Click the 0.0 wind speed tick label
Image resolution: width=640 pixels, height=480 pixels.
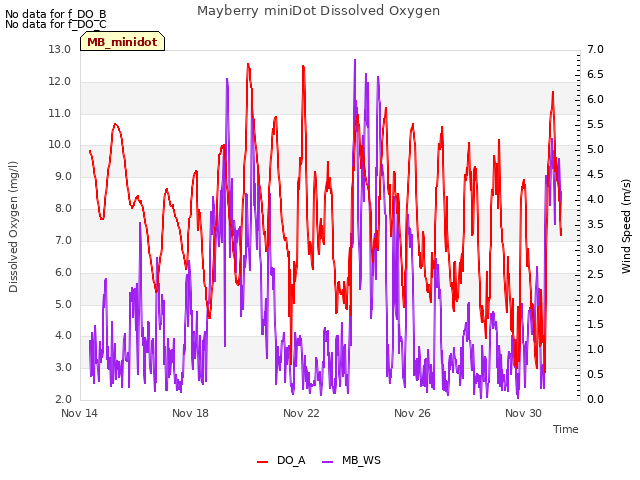pos(595,399)
